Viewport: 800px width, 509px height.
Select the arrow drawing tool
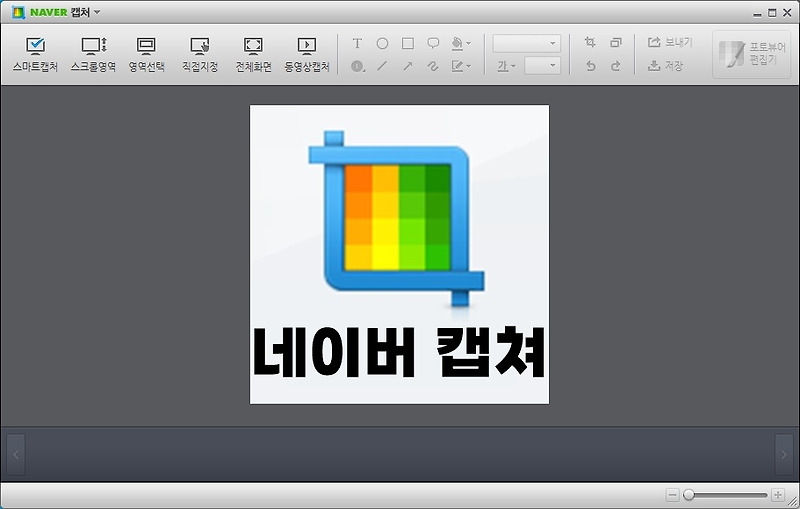click(408, 66)
